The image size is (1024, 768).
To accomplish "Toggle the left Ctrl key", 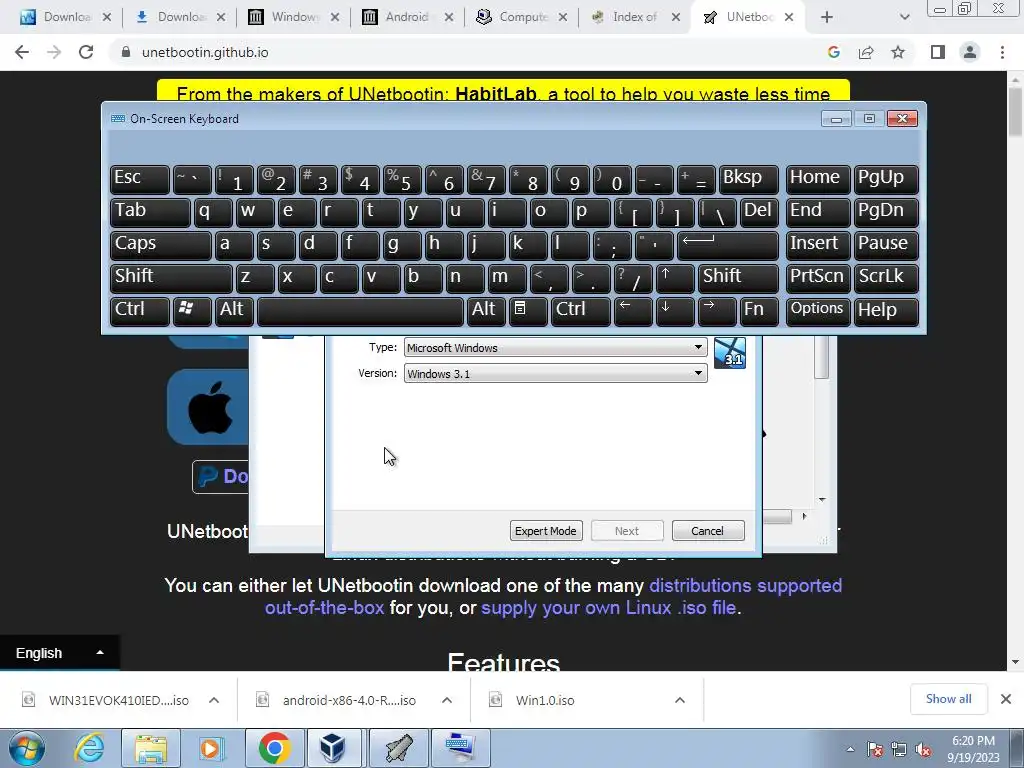I will click(x=140, y=310).
